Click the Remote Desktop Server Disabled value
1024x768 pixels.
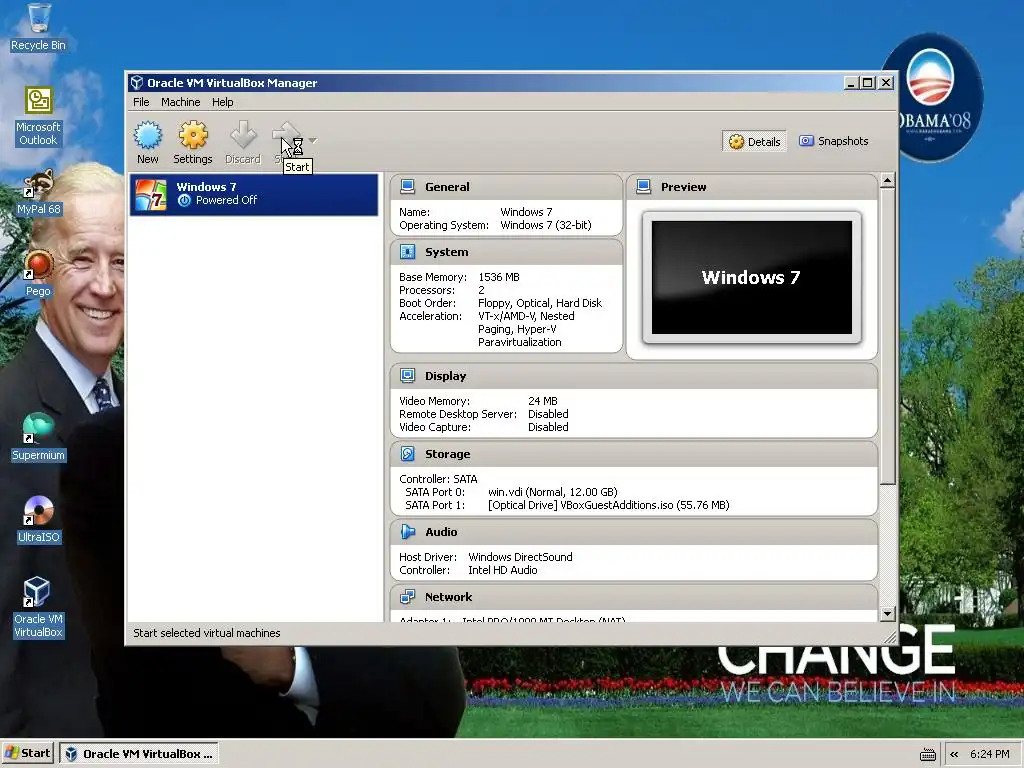[x=548, y=415]
